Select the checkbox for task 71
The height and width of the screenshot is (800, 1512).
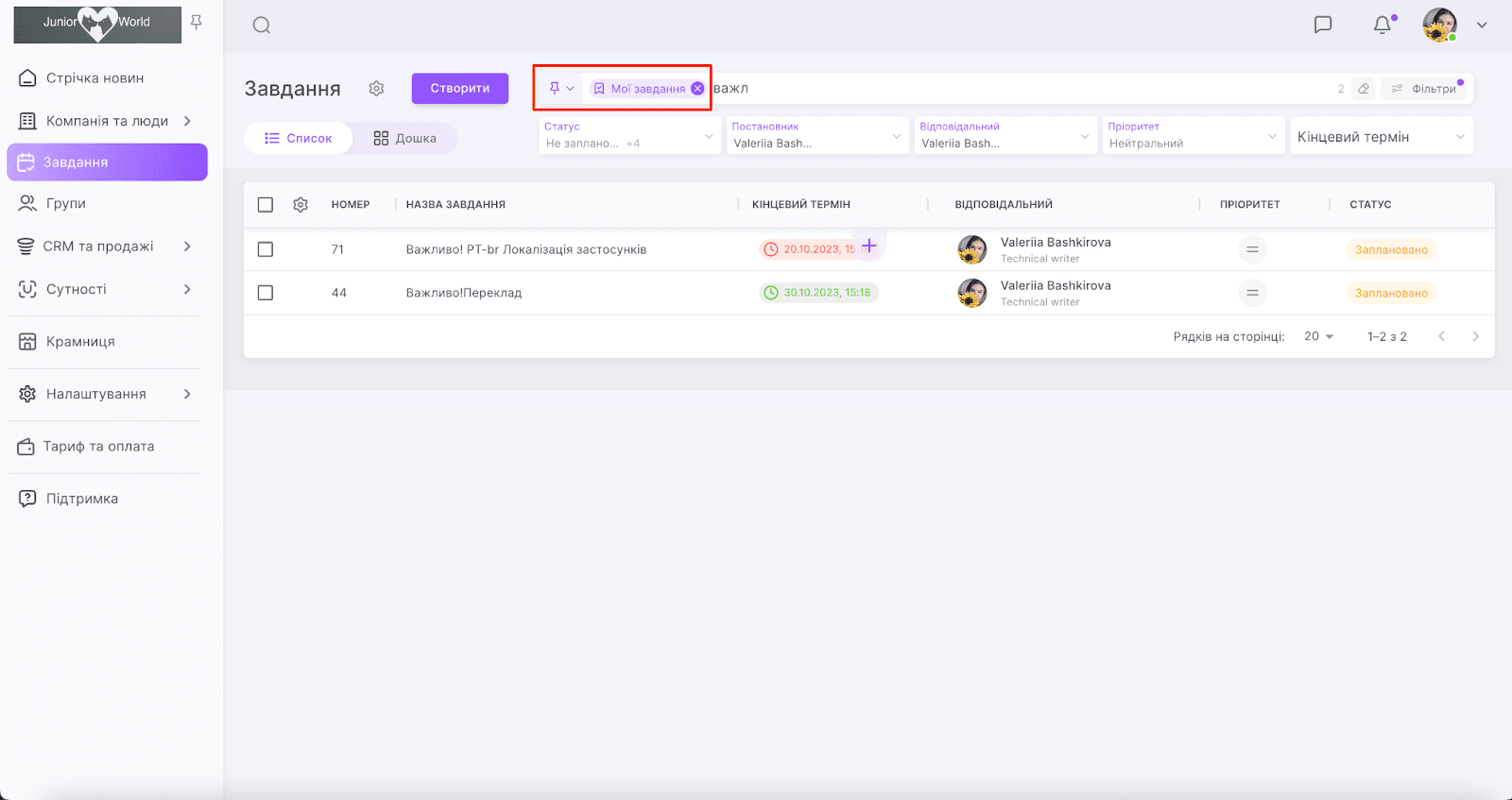click(x=266, y=249)
